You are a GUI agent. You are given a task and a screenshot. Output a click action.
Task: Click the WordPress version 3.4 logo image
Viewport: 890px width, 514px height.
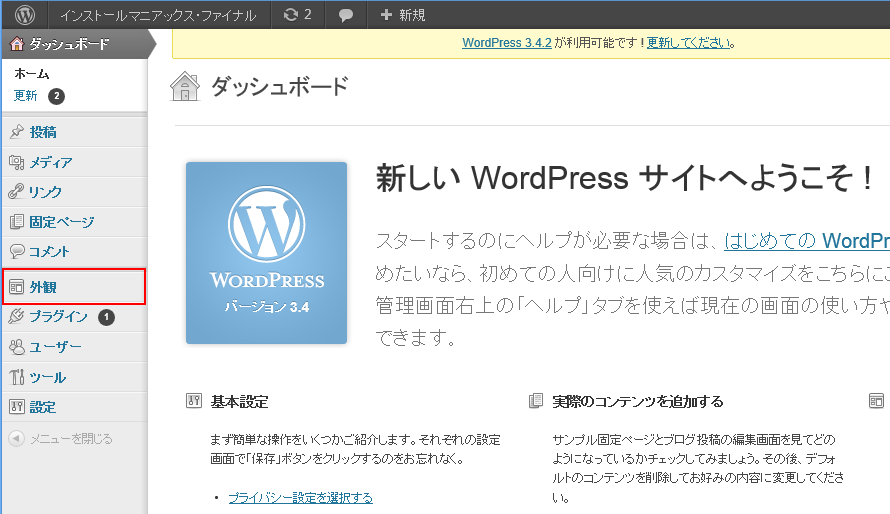click(x=266, y=252)
